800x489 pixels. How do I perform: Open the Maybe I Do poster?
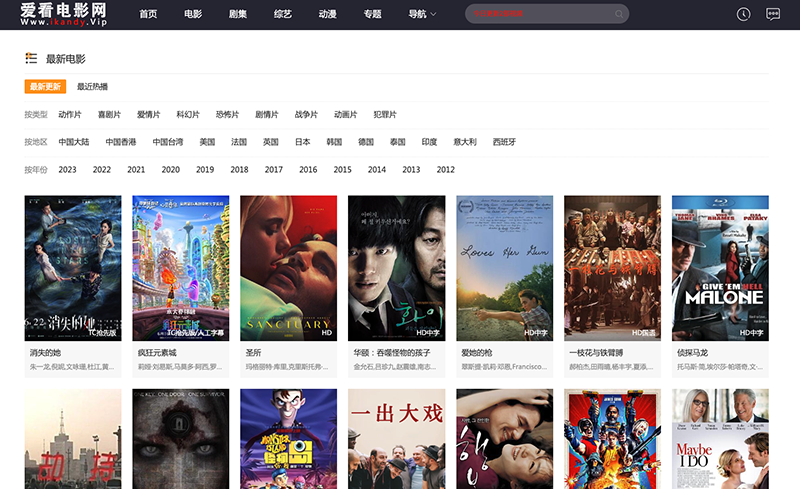[720, 439]
